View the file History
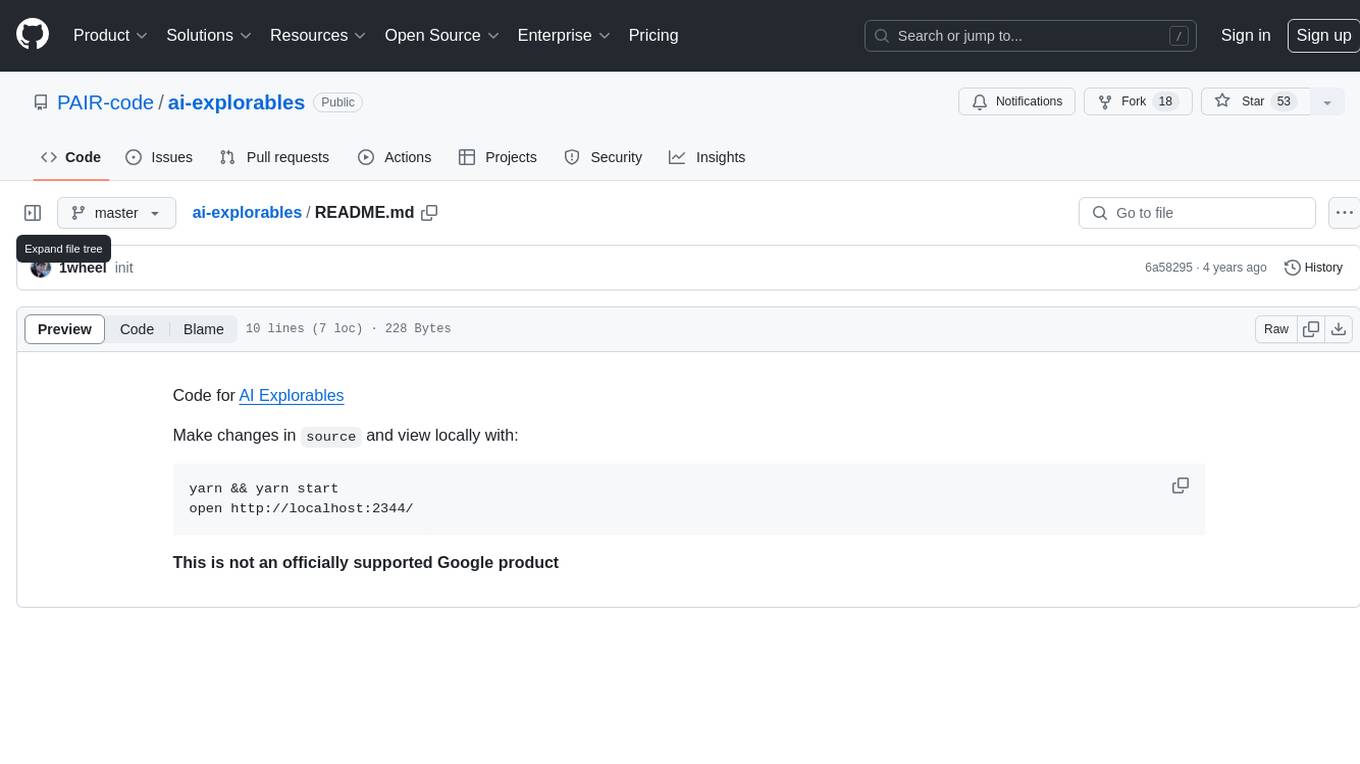Image resolution: width=1360 pixels, height=764 pixels. pos(1313,268)
